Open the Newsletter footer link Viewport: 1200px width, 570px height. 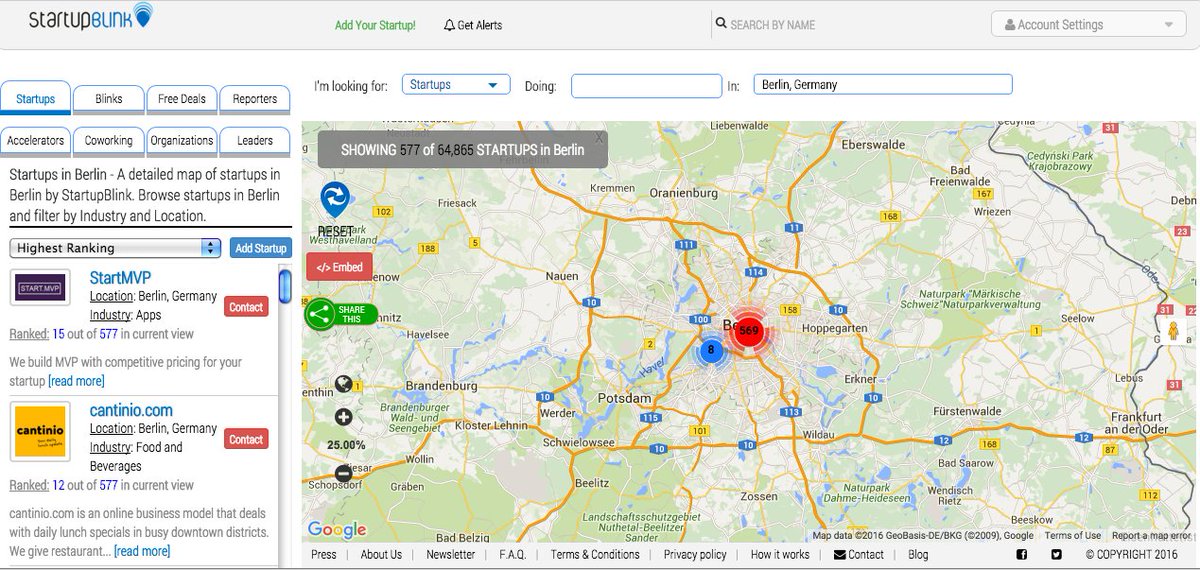[451, 554]
